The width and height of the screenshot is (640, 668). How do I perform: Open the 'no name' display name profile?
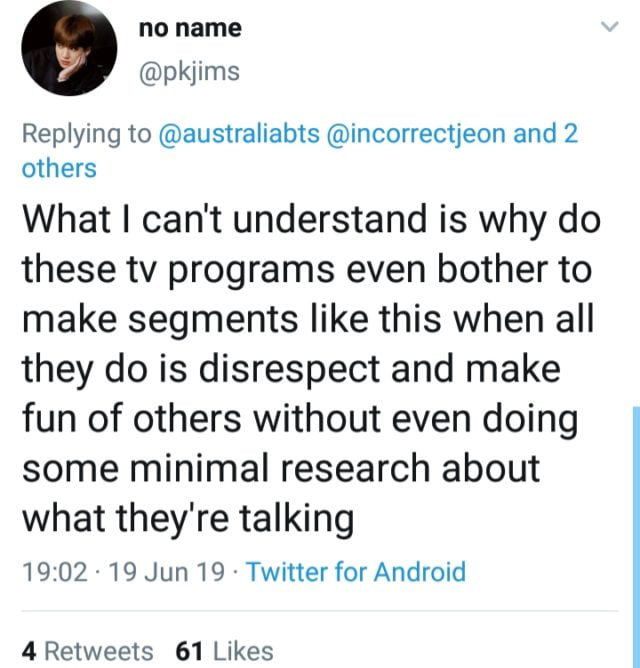[x=189, y=28]
